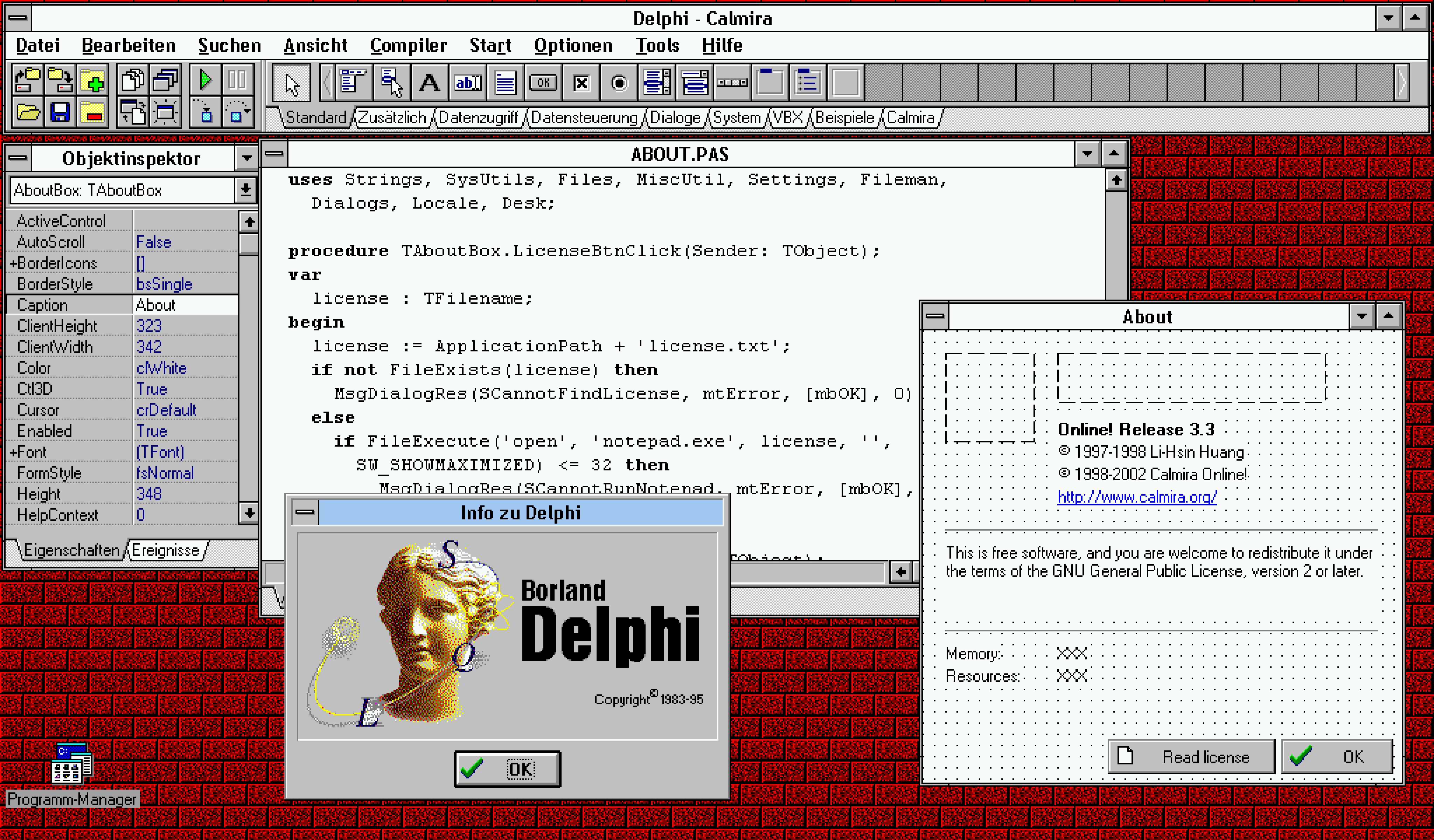This screenshot has height=840, width=1434.
Task: Pick the Button component (OK icon)
Action: tap(543, 83)
